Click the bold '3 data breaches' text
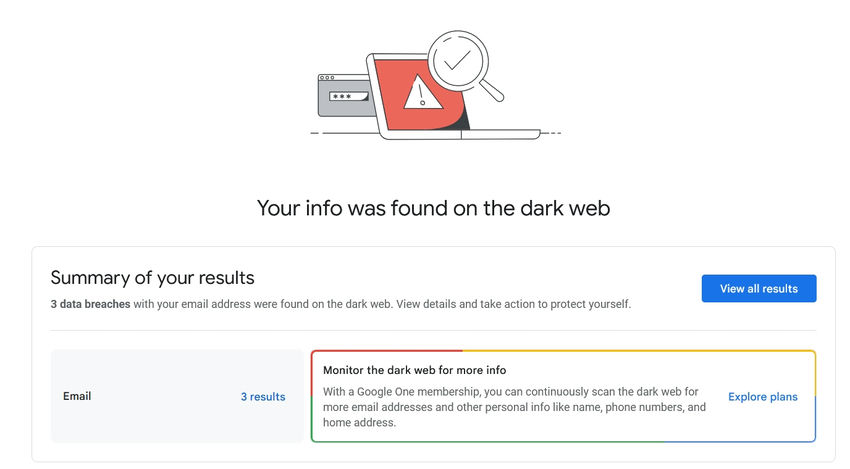 [x=90, y=304]
